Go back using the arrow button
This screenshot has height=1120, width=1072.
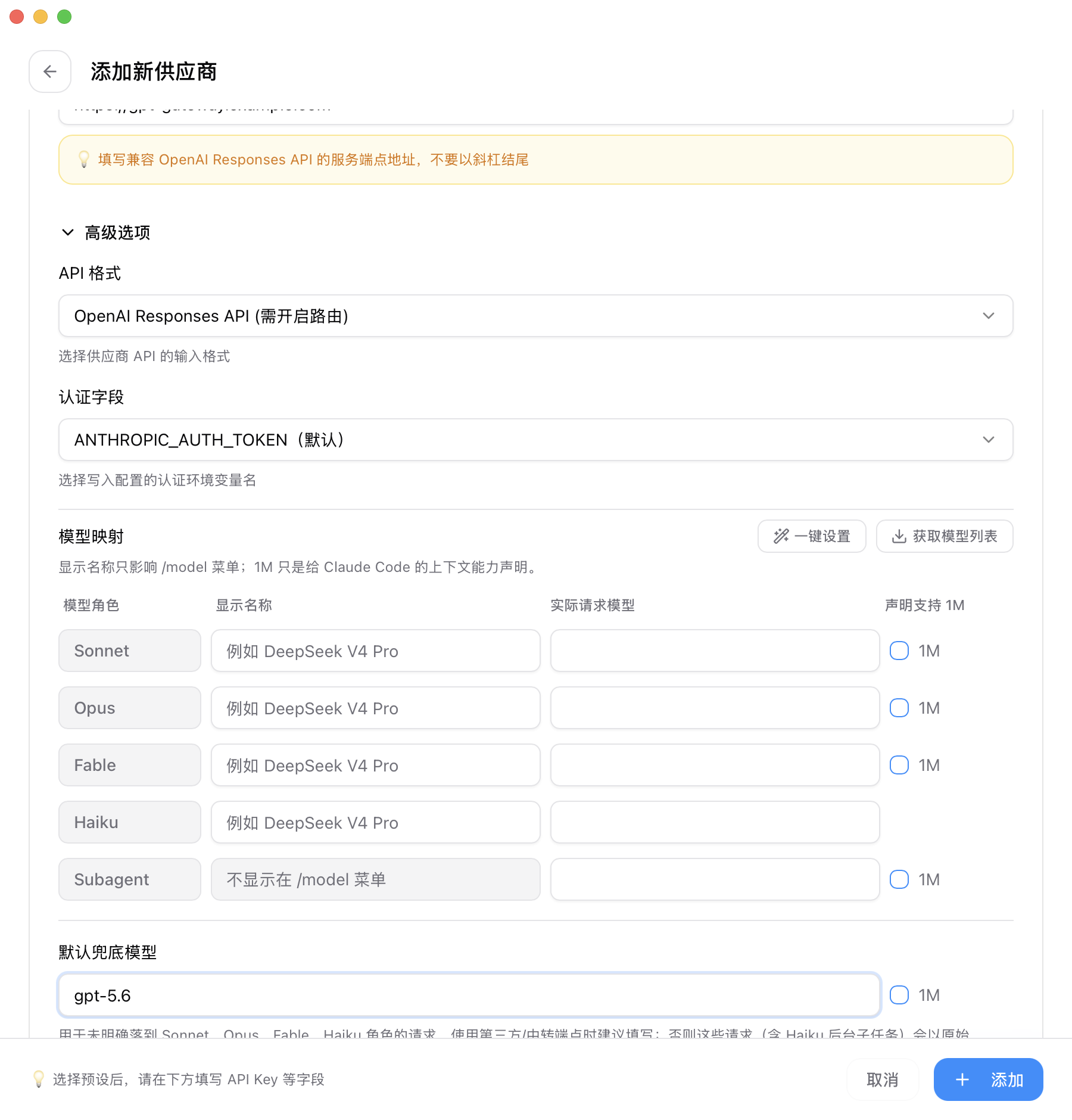click(x=50, y=71)
